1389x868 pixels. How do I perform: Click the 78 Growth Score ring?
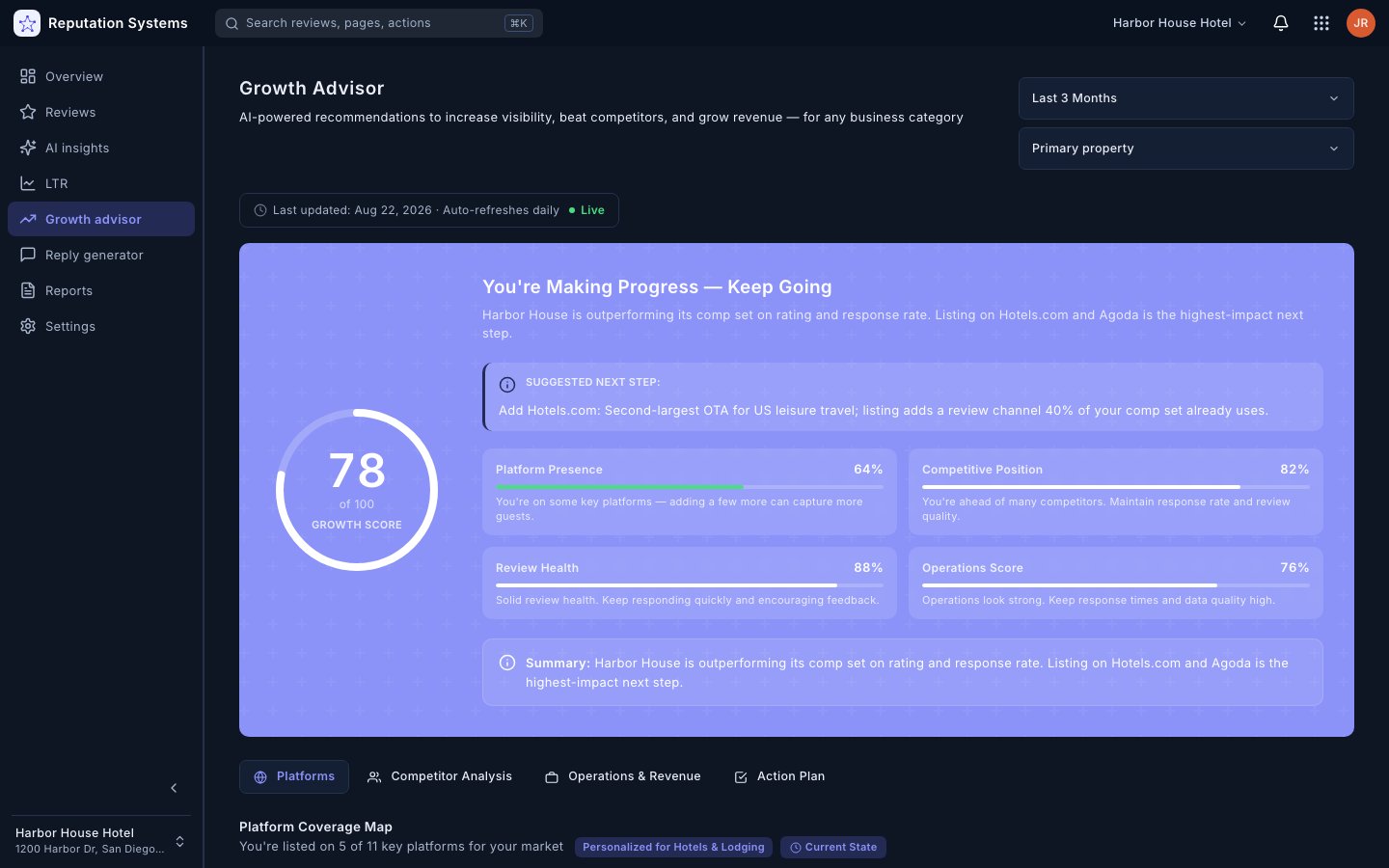click(357, 490)
